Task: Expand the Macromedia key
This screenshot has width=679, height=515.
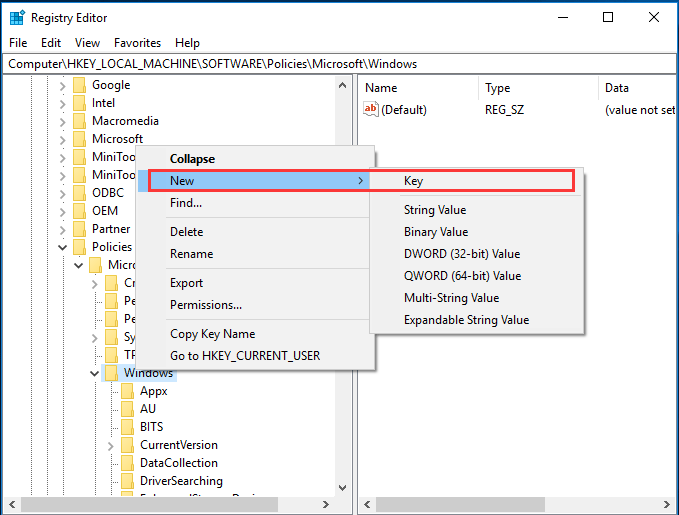Action: 62,122
